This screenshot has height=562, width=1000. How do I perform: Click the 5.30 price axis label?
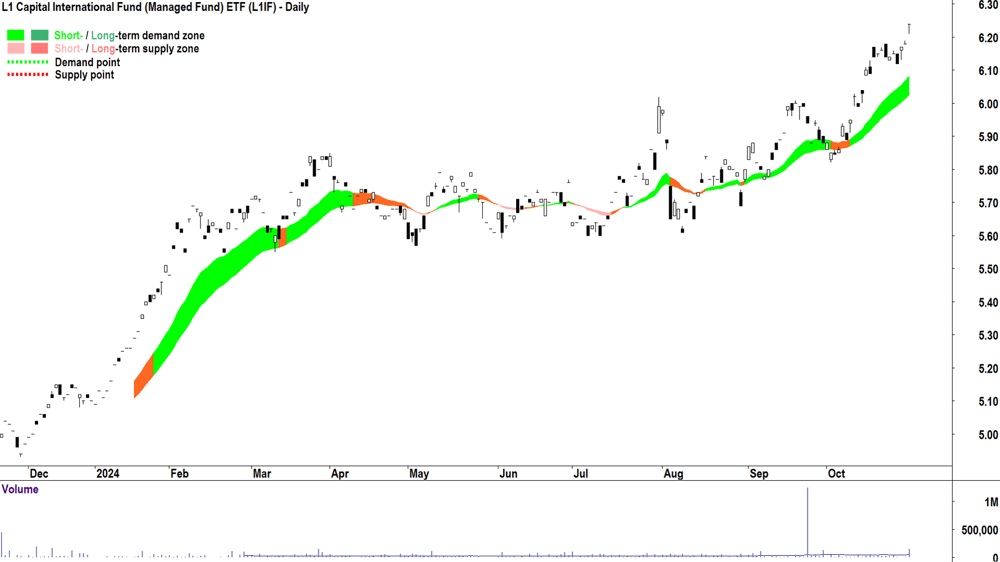[988, 336]
